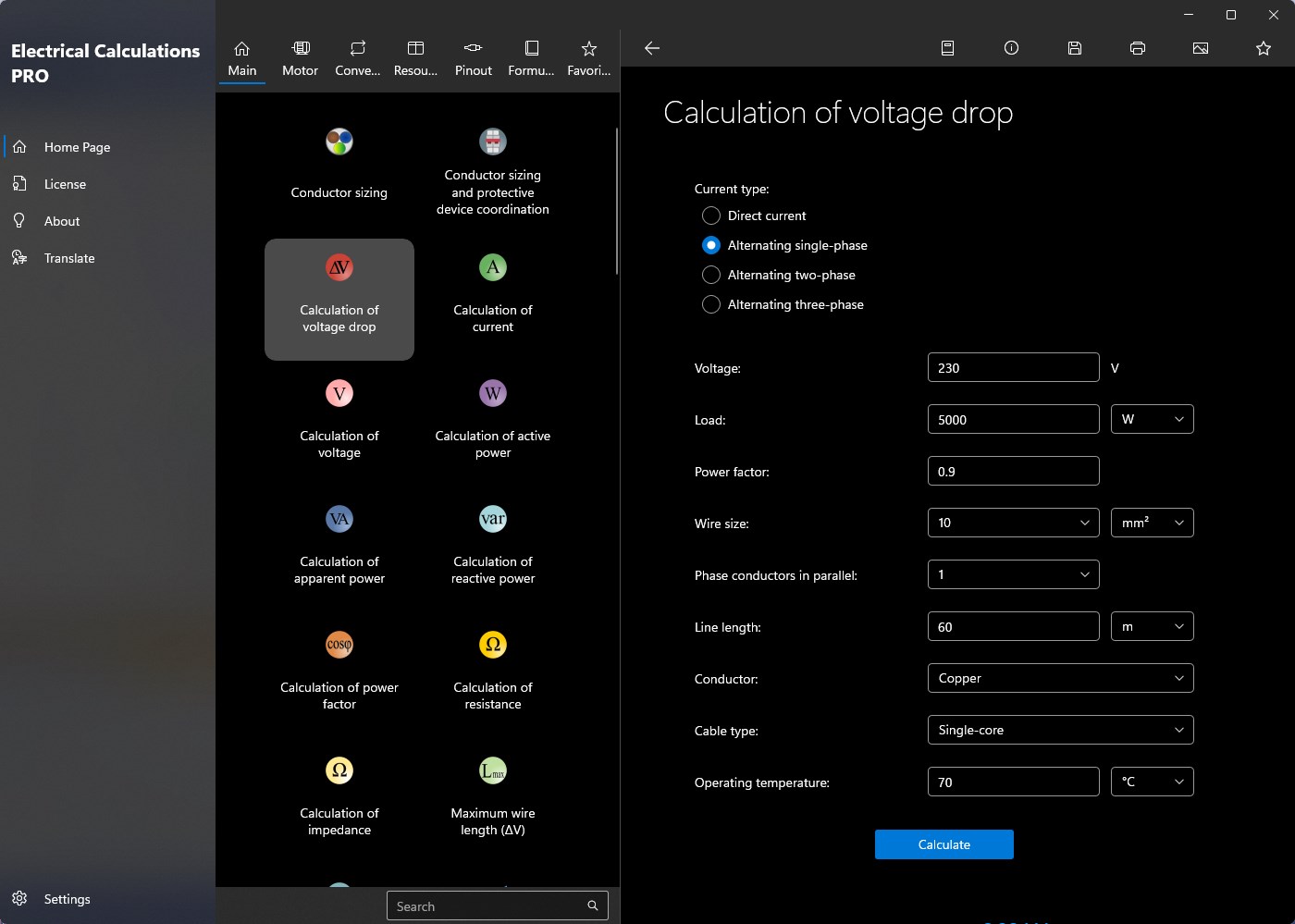Open Calculation of reactive power
This screenshot has height=924, width=1295.
[x=493, y=550]
